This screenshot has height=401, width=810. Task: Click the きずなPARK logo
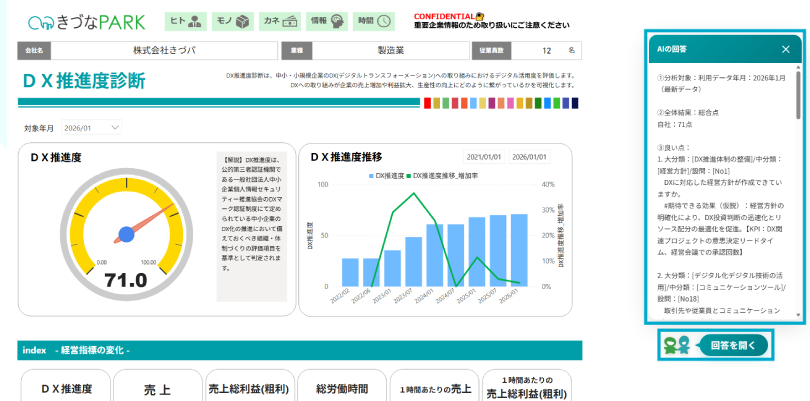(86, 21)
